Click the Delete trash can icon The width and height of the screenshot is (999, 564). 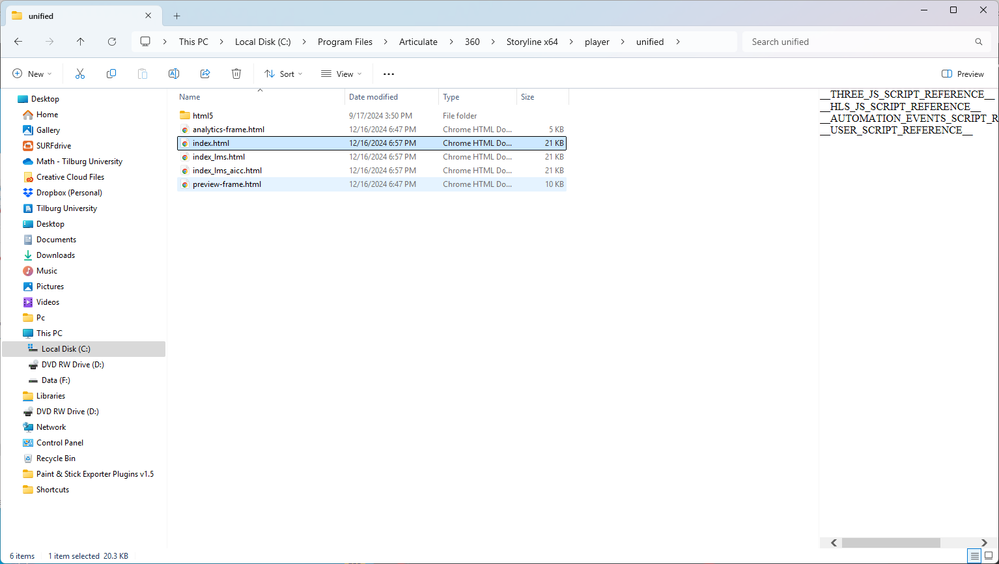pyautogui.click(x=236, y=74)
